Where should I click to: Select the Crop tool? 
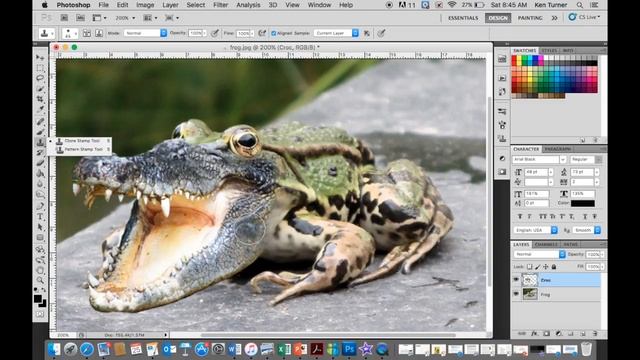pos(40,99)
